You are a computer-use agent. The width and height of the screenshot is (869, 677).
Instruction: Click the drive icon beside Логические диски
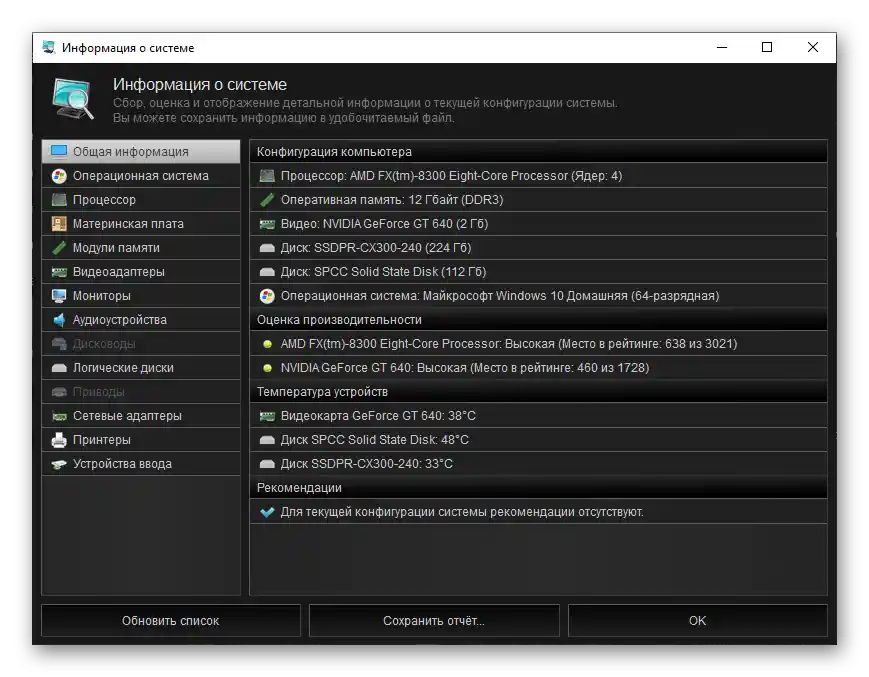59,368
